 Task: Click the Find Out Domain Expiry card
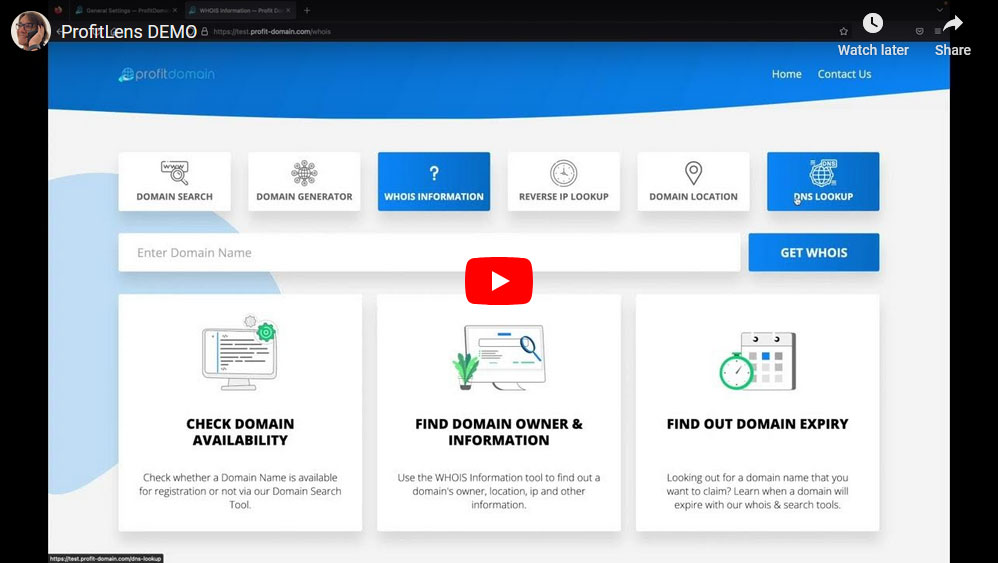[757, 412]
